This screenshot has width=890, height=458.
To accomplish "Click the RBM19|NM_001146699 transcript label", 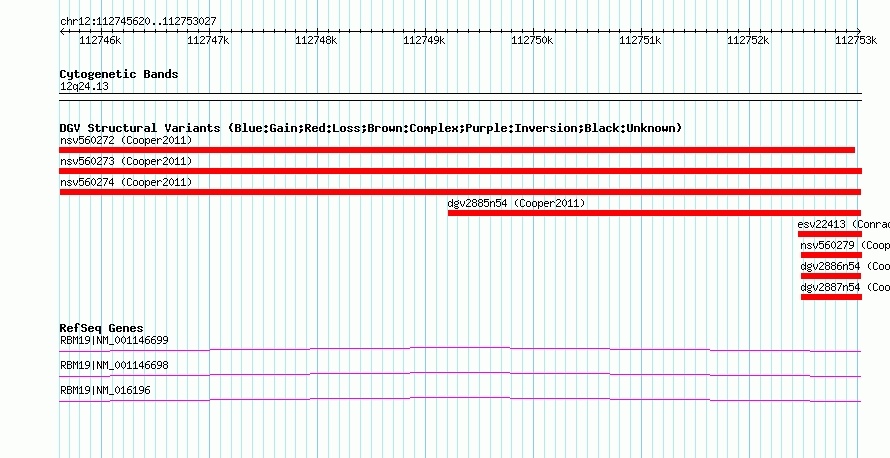I will (114, 341).
